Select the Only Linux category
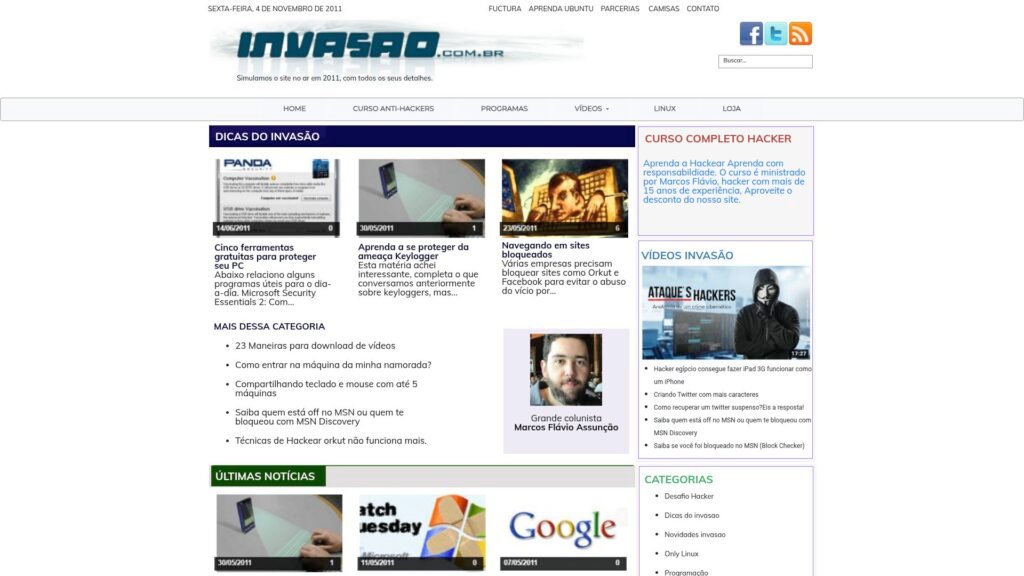The width and height of the screenshot is (1024, 576). [681, 554]
